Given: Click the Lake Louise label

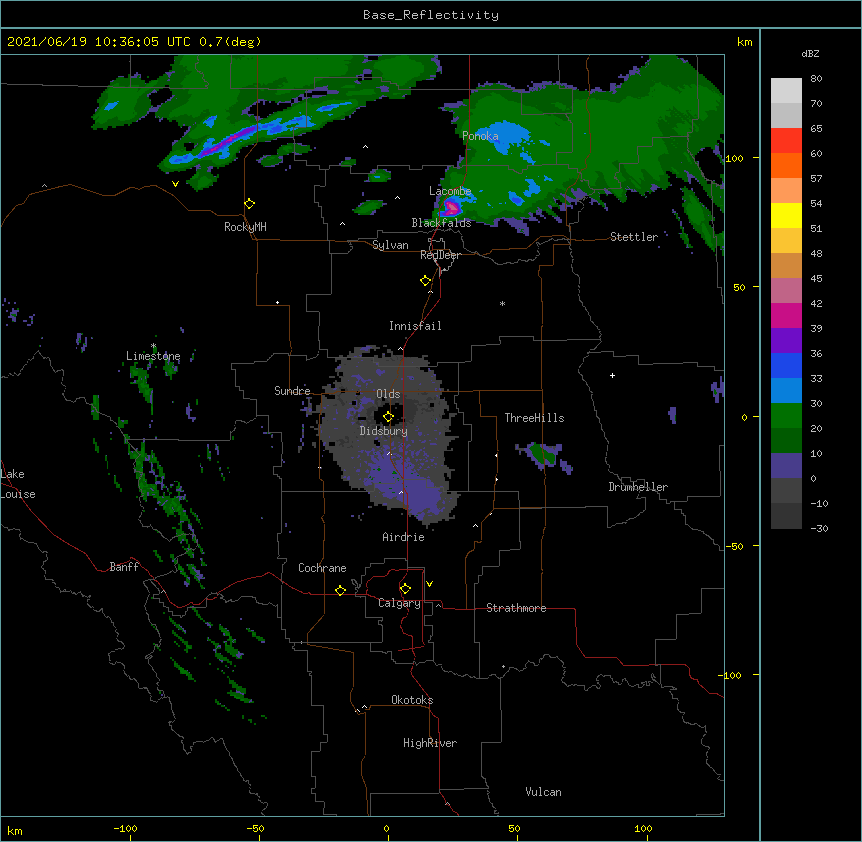Looking at the screenshot, I should (18, 484).
